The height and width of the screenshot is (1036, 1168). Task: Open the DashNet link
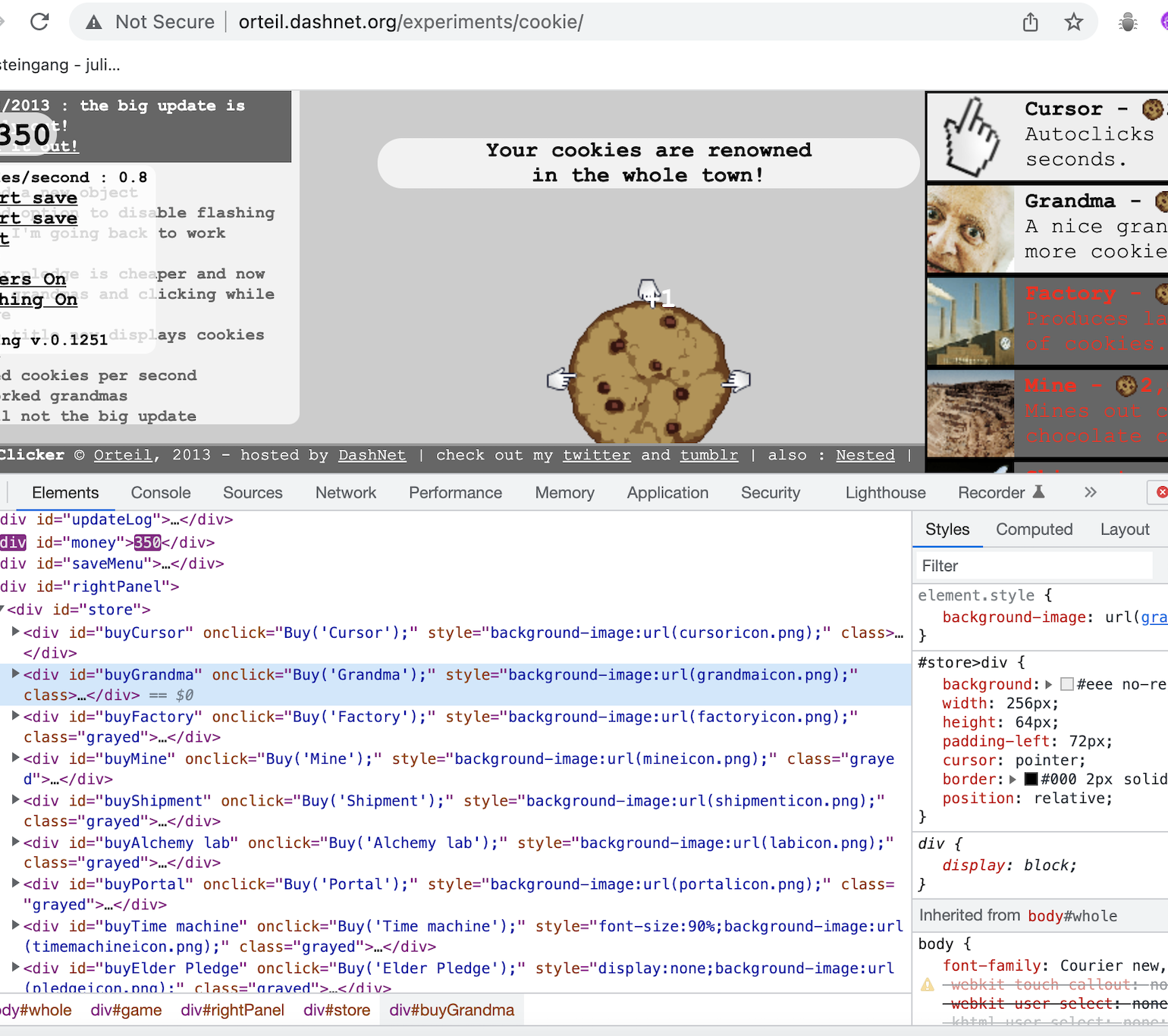pyautogui.click(x=372, y=455)
